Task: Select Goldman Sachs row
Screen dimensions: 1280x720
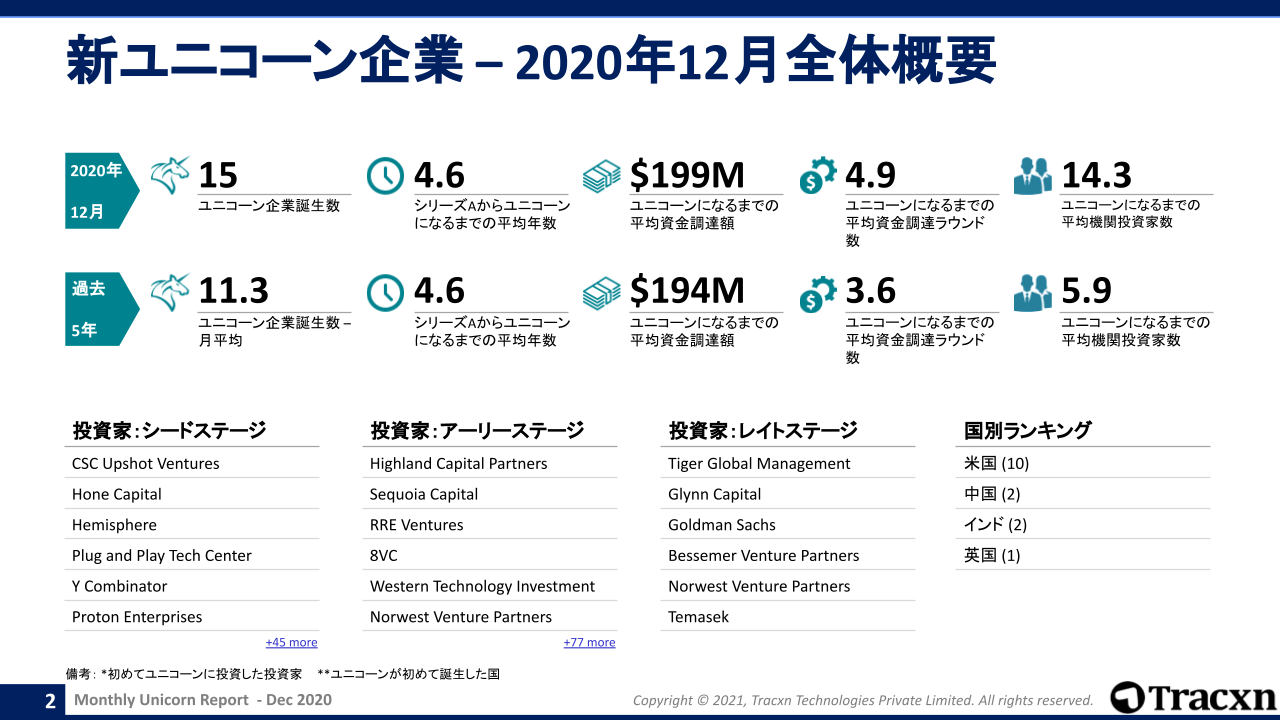Action: [788, 525]
